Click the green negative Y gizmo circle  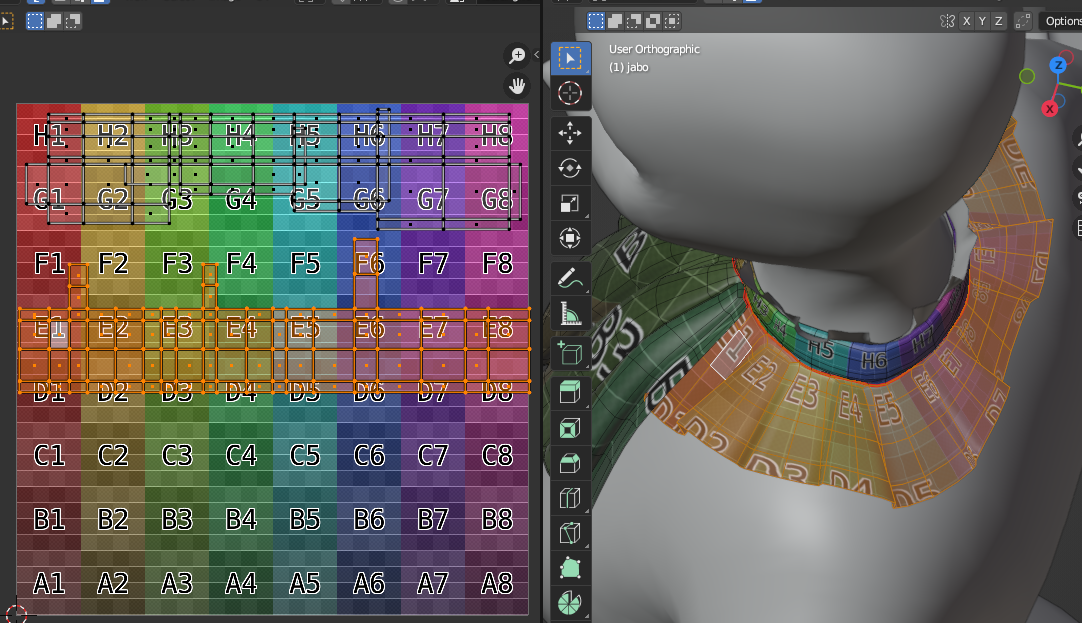1027,77
